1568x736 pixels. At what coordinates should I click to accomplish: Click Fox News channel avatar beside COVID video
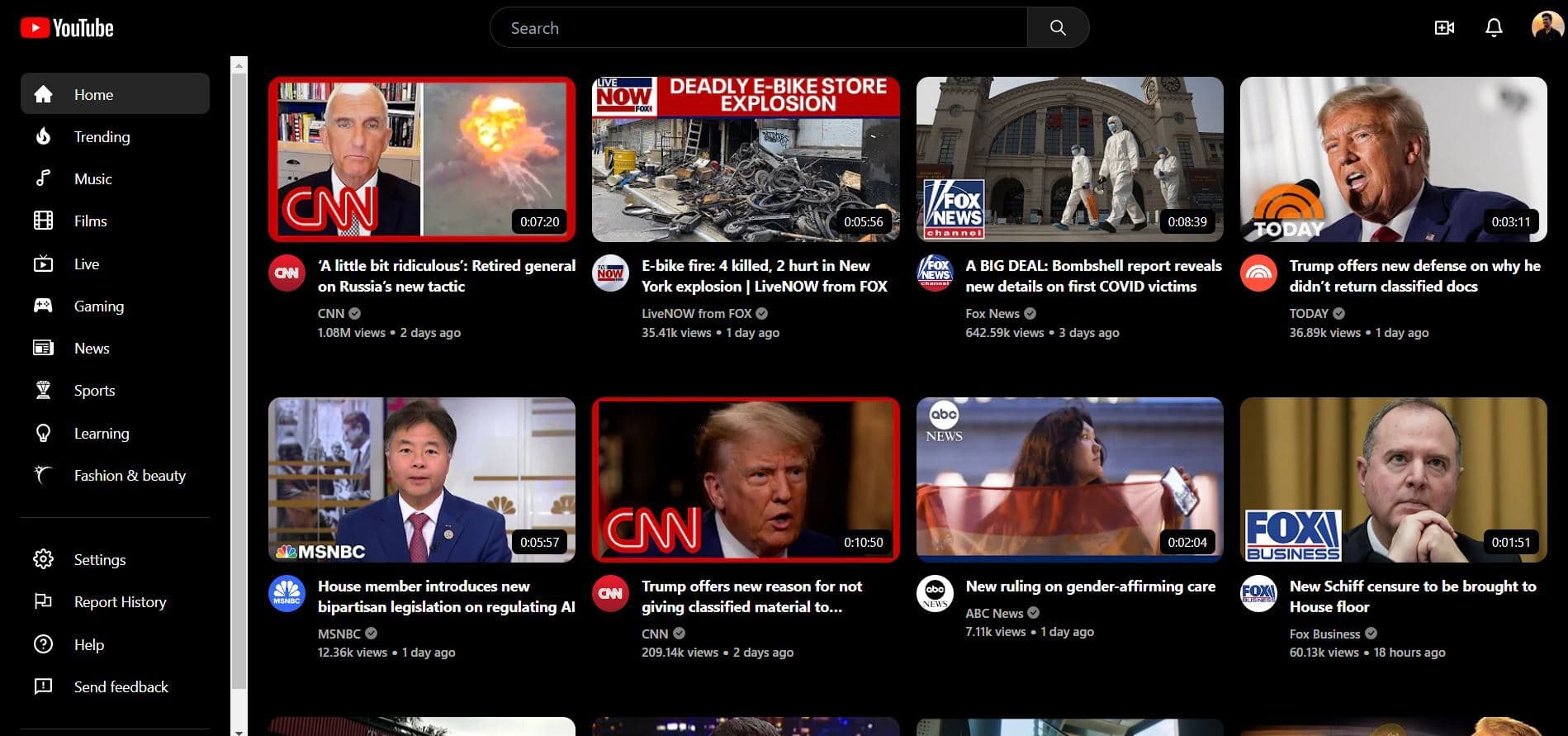(x=935, y=273)
